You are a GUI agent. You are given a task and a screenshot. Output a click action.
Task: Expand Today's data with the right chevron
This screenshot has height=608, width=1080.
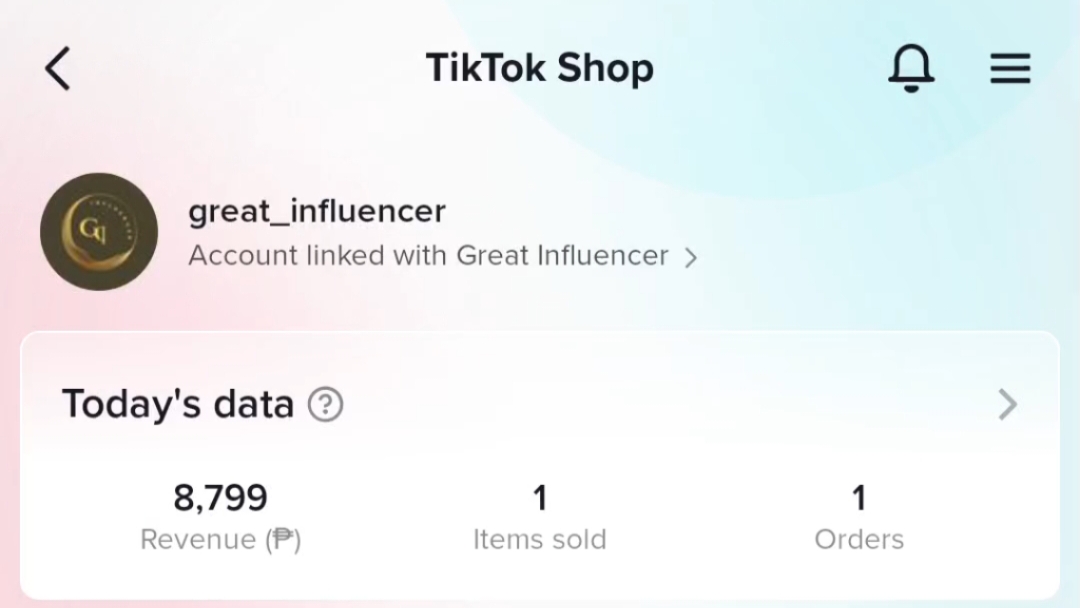(x=1008, y=404)
